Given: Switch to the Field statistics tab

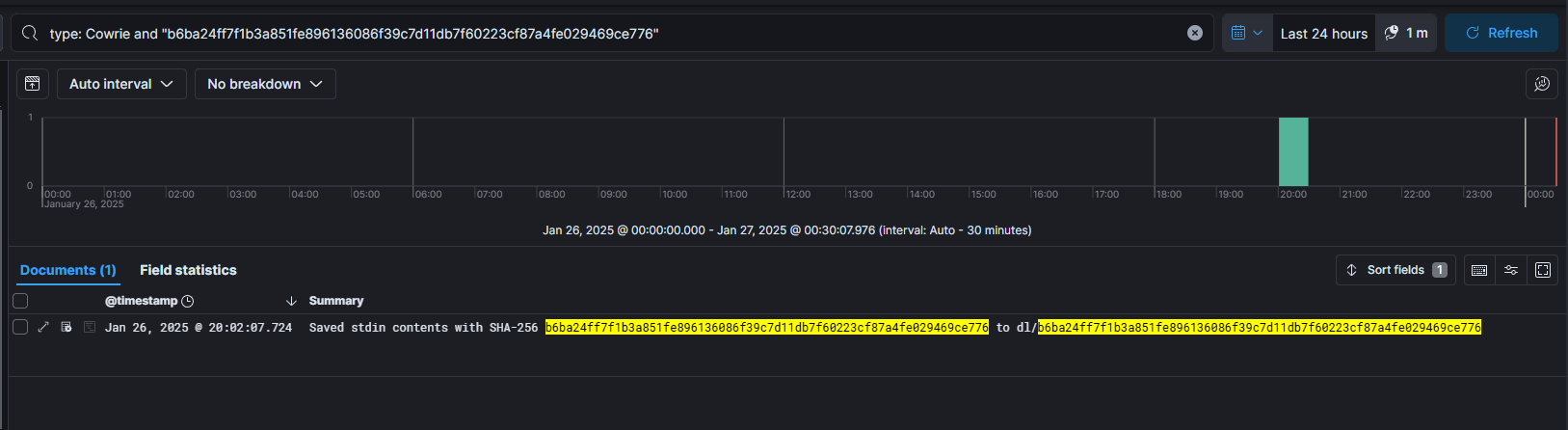Looking at the screenshot, I should coord(188,270).
